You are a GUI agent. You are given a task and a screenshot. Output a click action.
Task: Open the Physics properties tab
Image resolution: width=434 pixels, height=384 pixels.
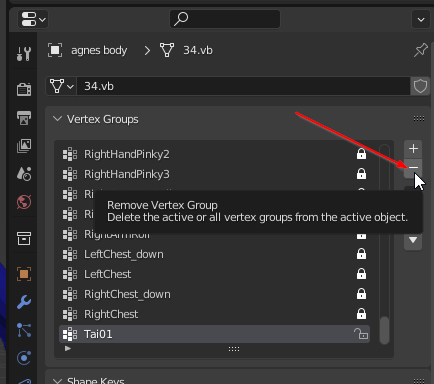[x=24, y=358]
